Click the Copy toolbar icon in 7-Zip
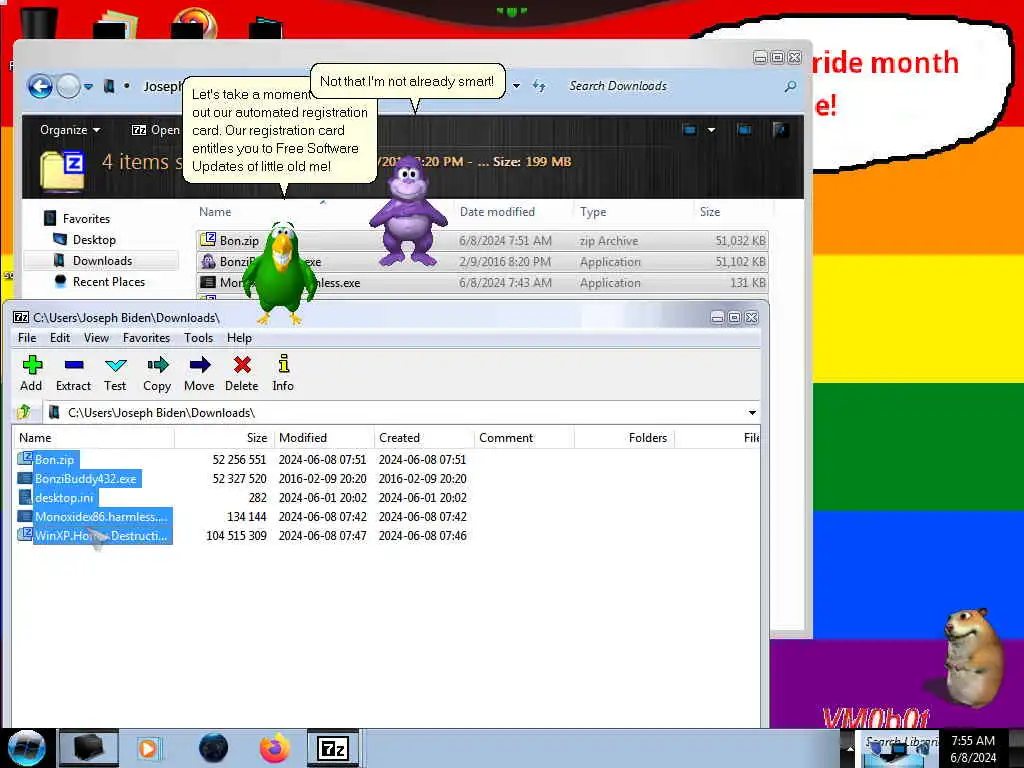The width and height of the screenshot is (1024, 768). tap(157, 364)
